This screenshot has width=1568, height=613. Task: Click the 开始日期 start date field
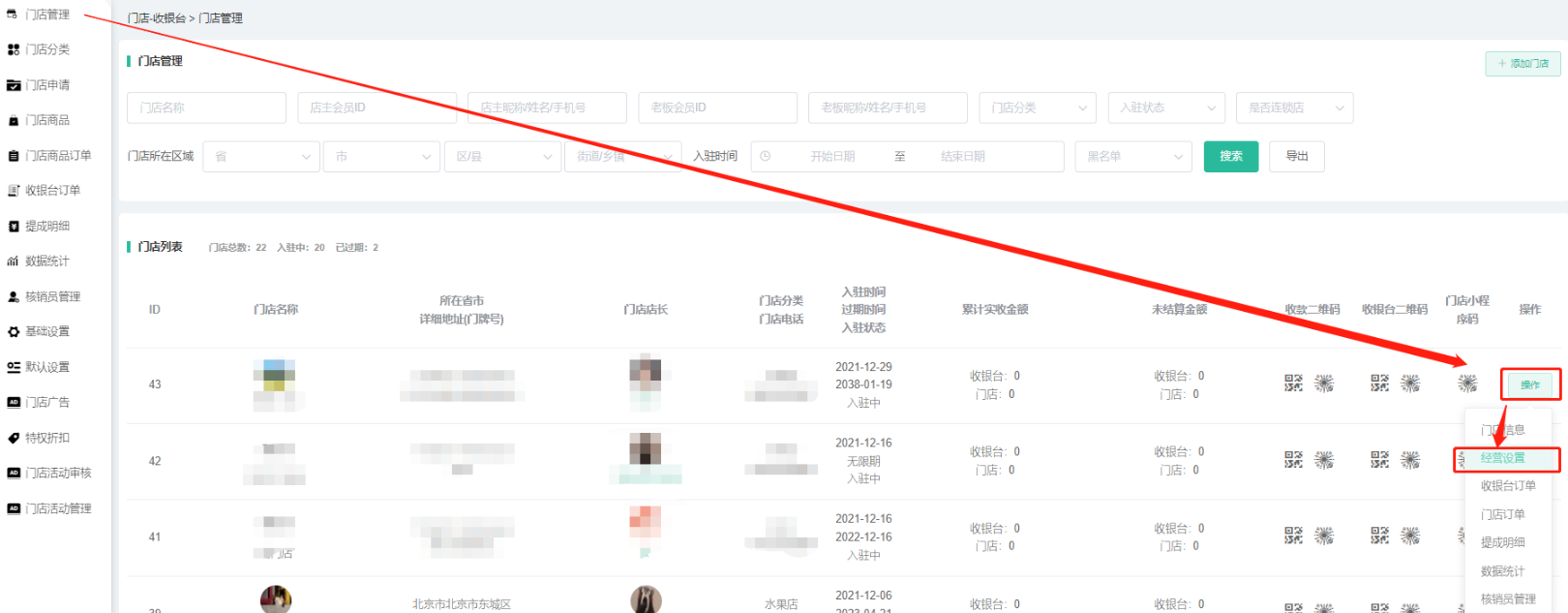coord(832,157)
